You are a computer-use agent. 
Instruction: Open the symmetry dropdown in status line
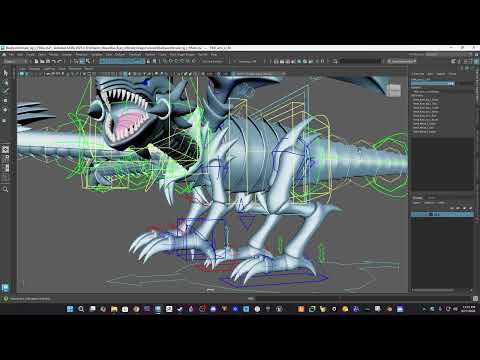[247, 61]
